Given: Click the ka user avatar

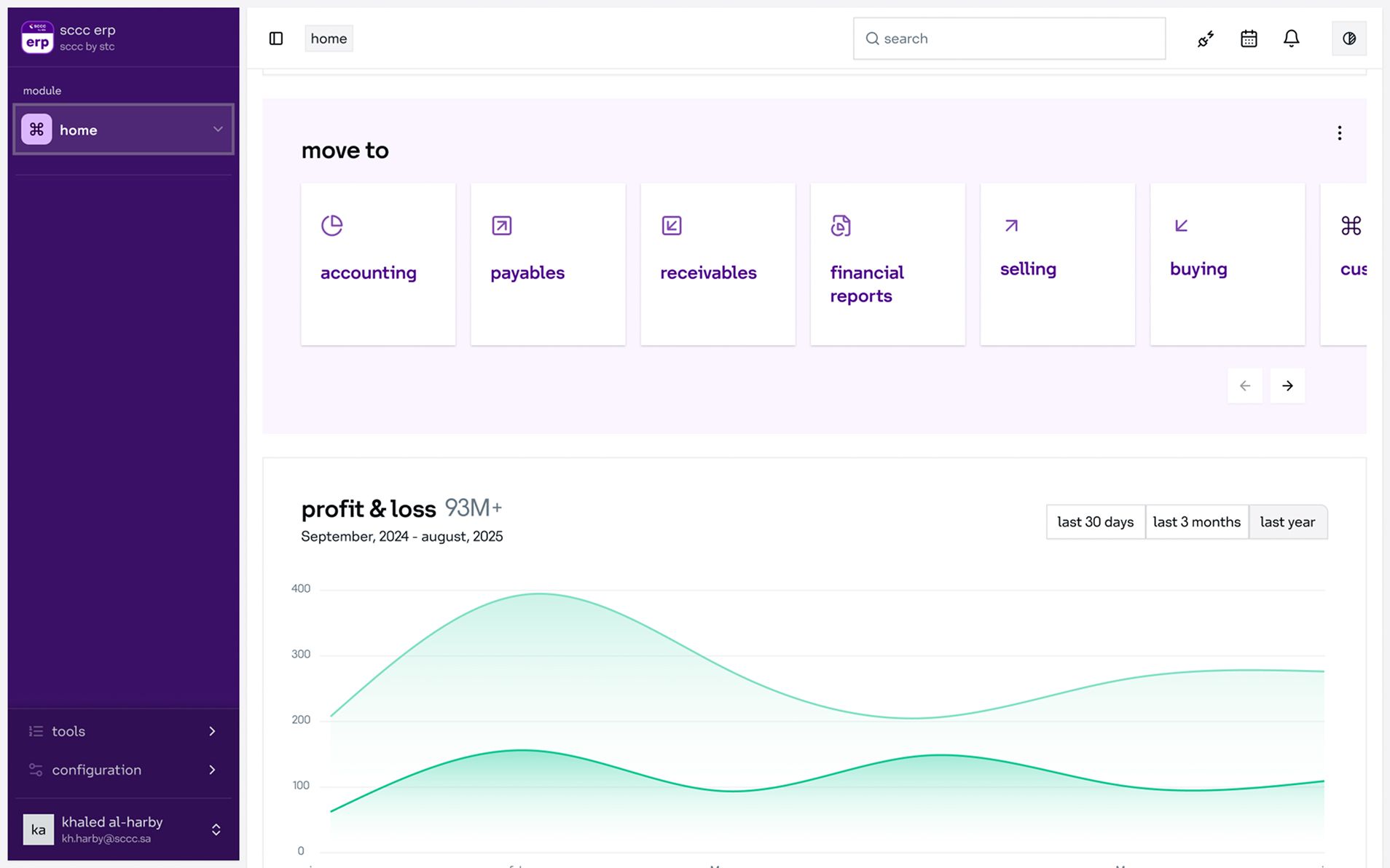Looking at the screenshot, I should [x=39, y=829].
